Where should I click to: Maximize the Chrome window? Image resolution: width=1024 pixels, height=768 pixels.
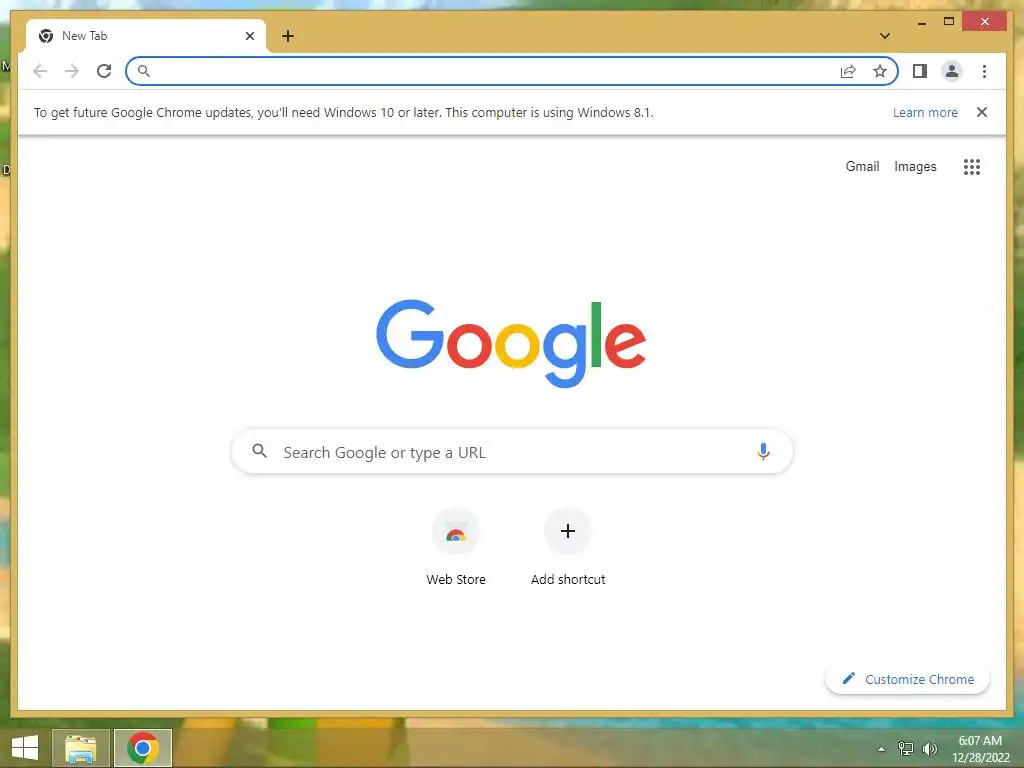(x=949, y=22)
